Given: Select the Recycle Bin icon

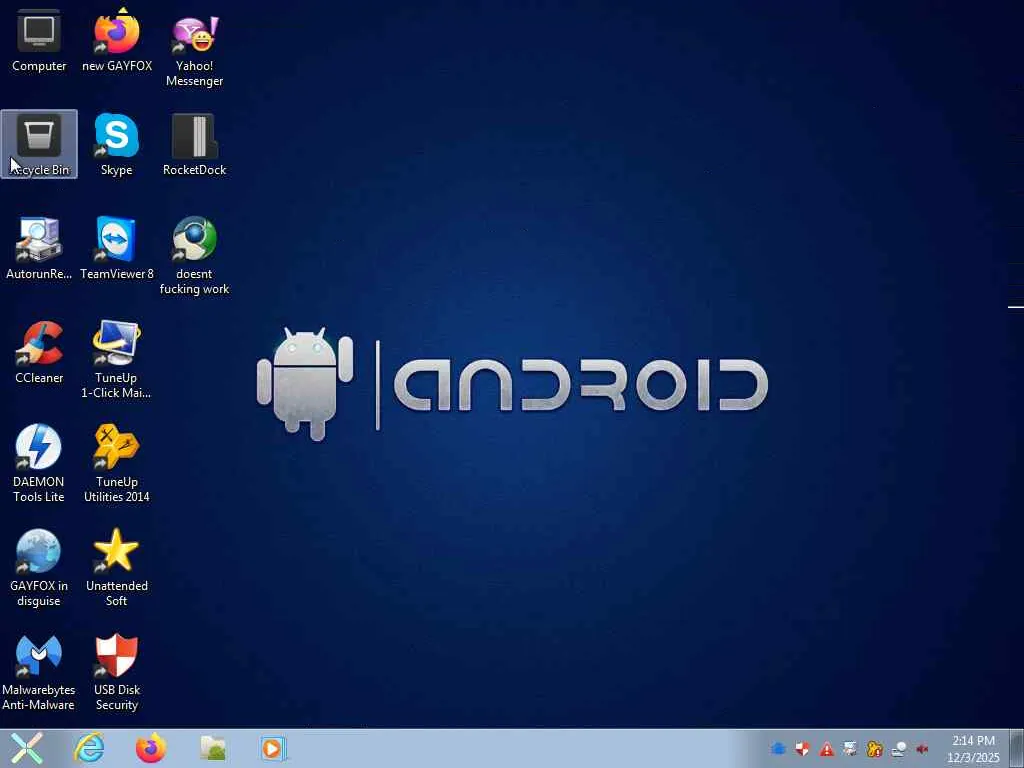Looking at the screenshot, I should click(39, 144).
